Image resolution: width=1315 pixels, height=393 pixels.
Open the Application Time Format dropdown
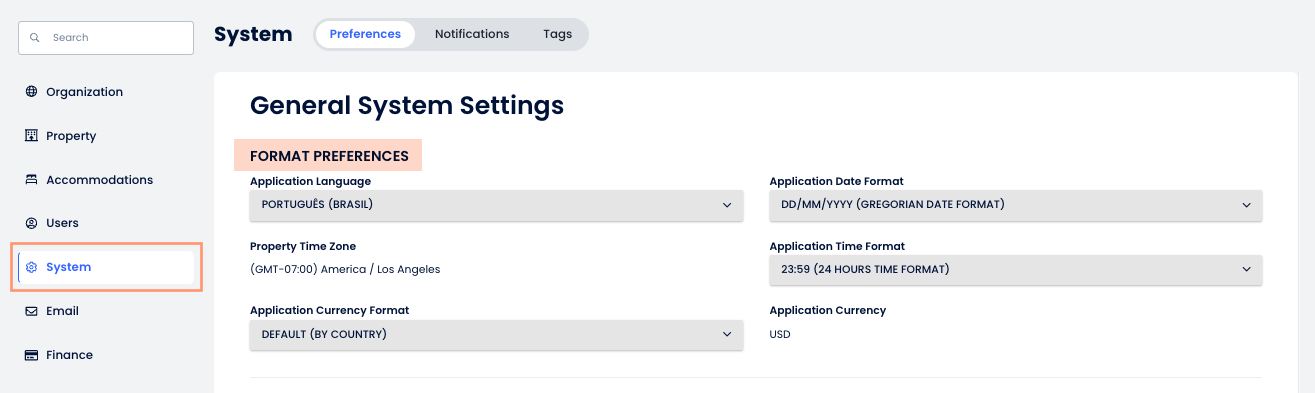click(1016, 269)
